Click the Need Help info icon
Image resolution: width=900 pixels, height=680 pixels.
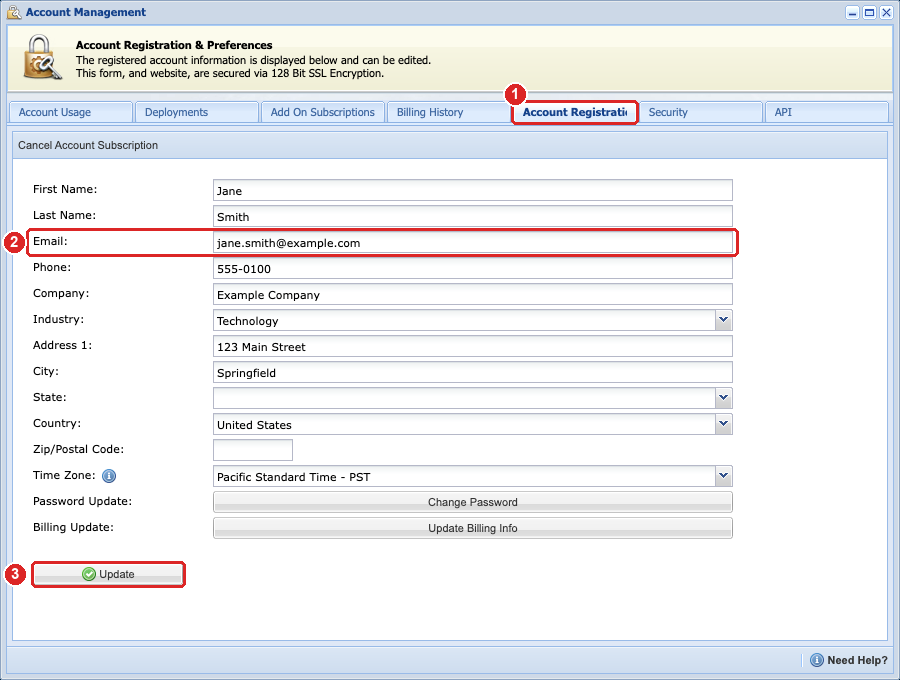click(816, 660)
